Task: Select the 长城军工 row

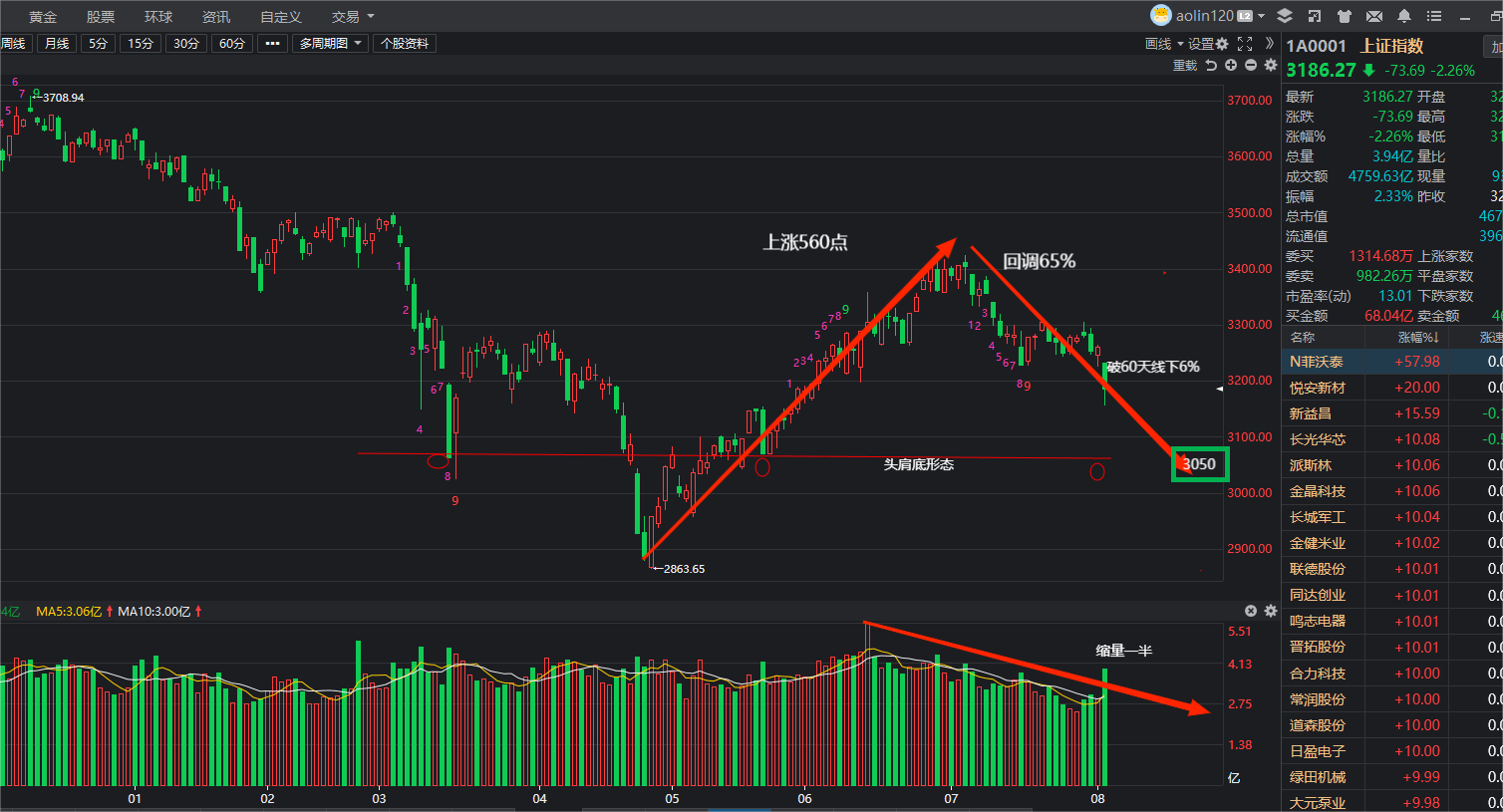Action: (1392, 517)
